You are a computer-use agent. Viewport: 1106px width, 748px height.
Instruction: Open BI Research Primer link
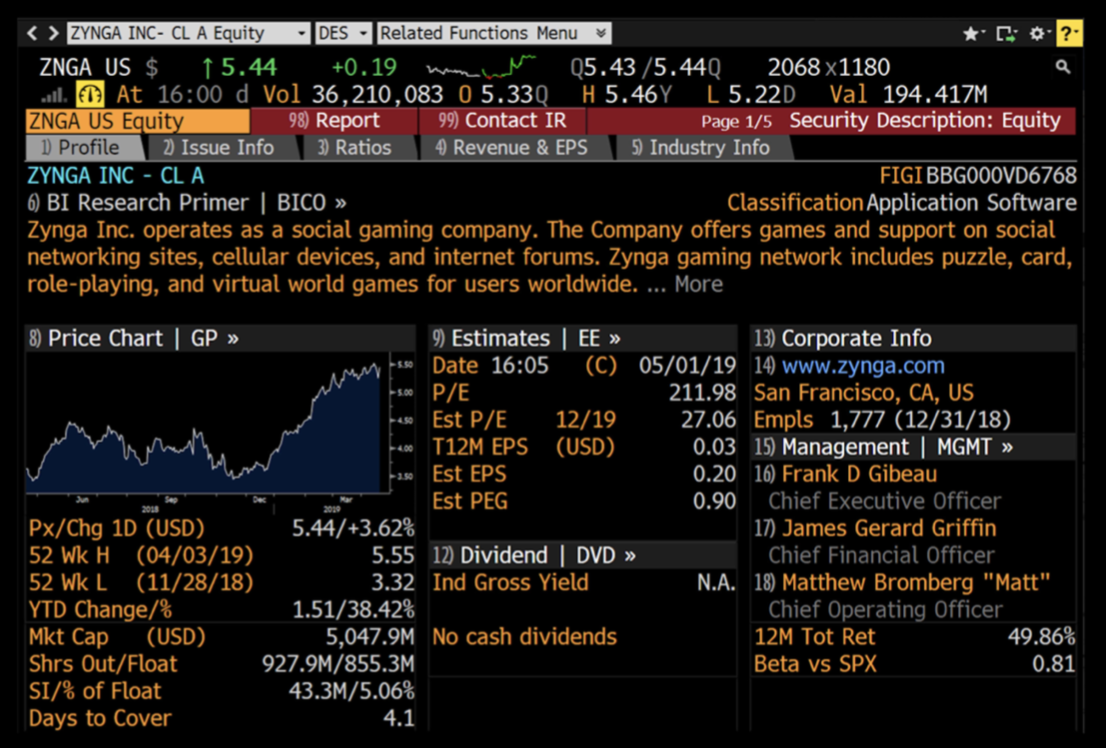coord(147,203)
